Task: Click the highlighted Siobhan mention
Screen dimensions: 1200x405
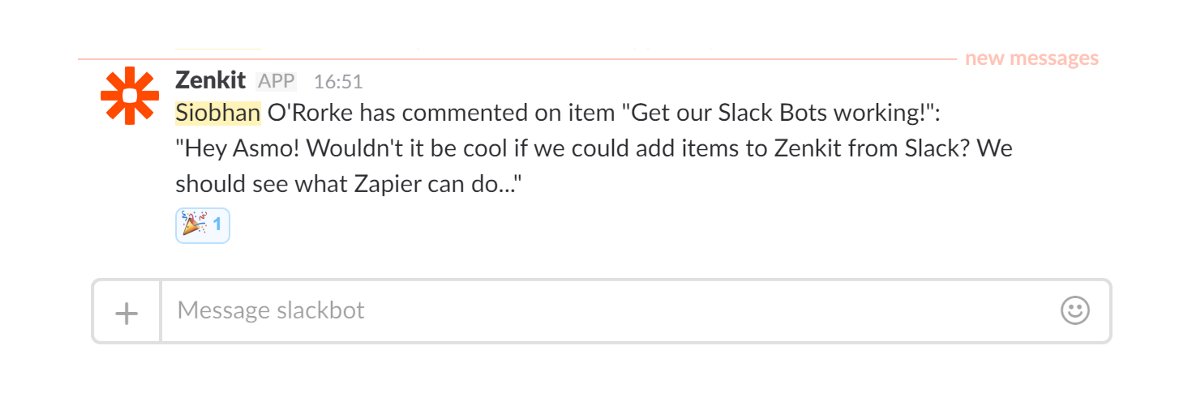Action: [x=218, y=112]
